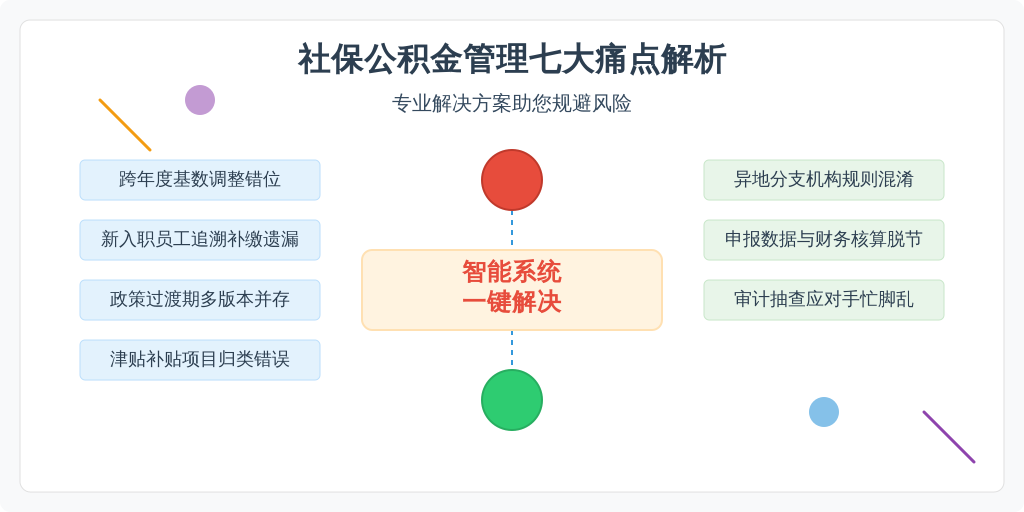Click the 一键解决 red text line
Viewport: 1024px width, 512px height.
(512, 302)
